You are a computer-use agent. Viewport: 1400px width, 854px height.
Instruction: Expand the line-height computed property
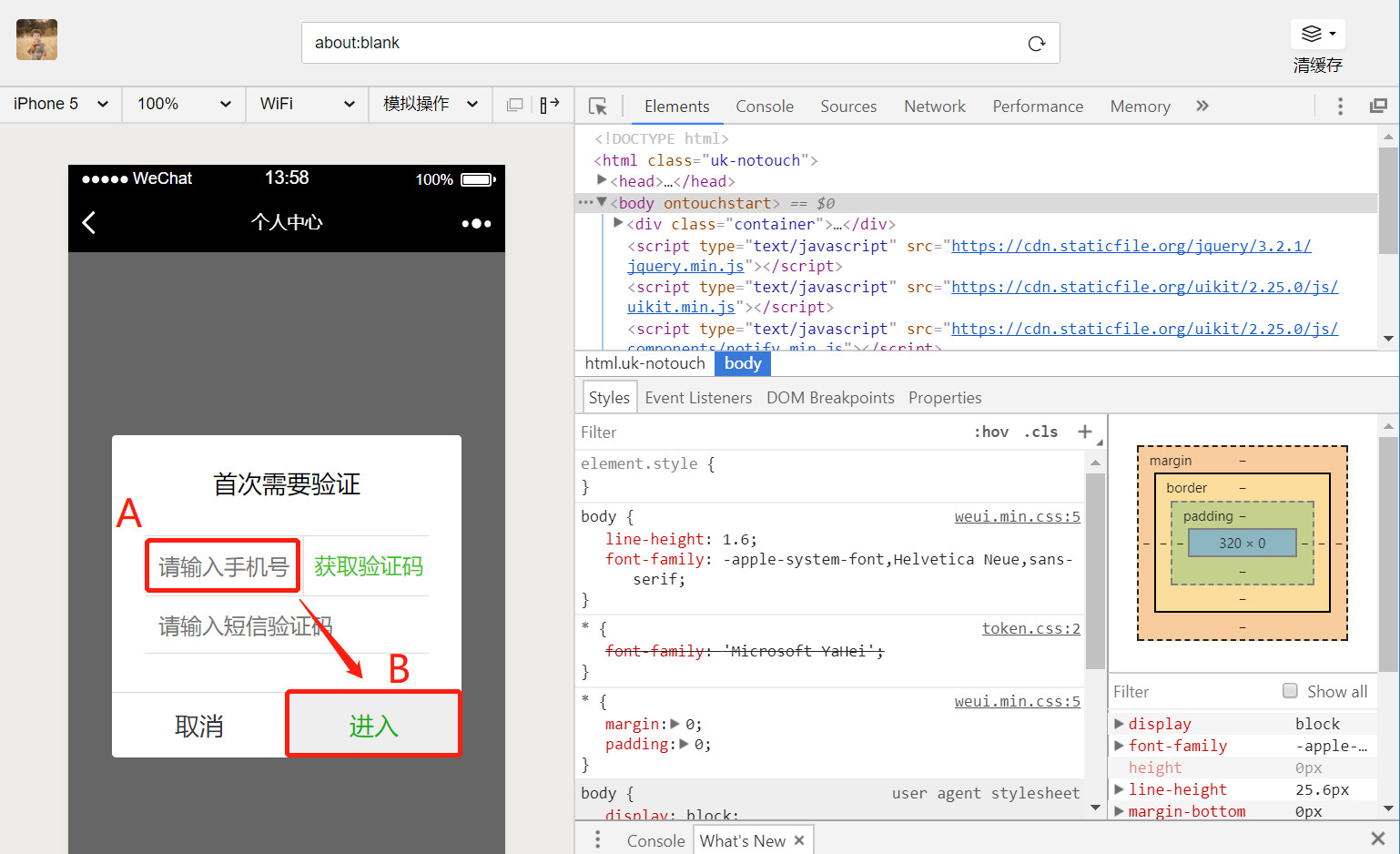[x=1120, y=789]
